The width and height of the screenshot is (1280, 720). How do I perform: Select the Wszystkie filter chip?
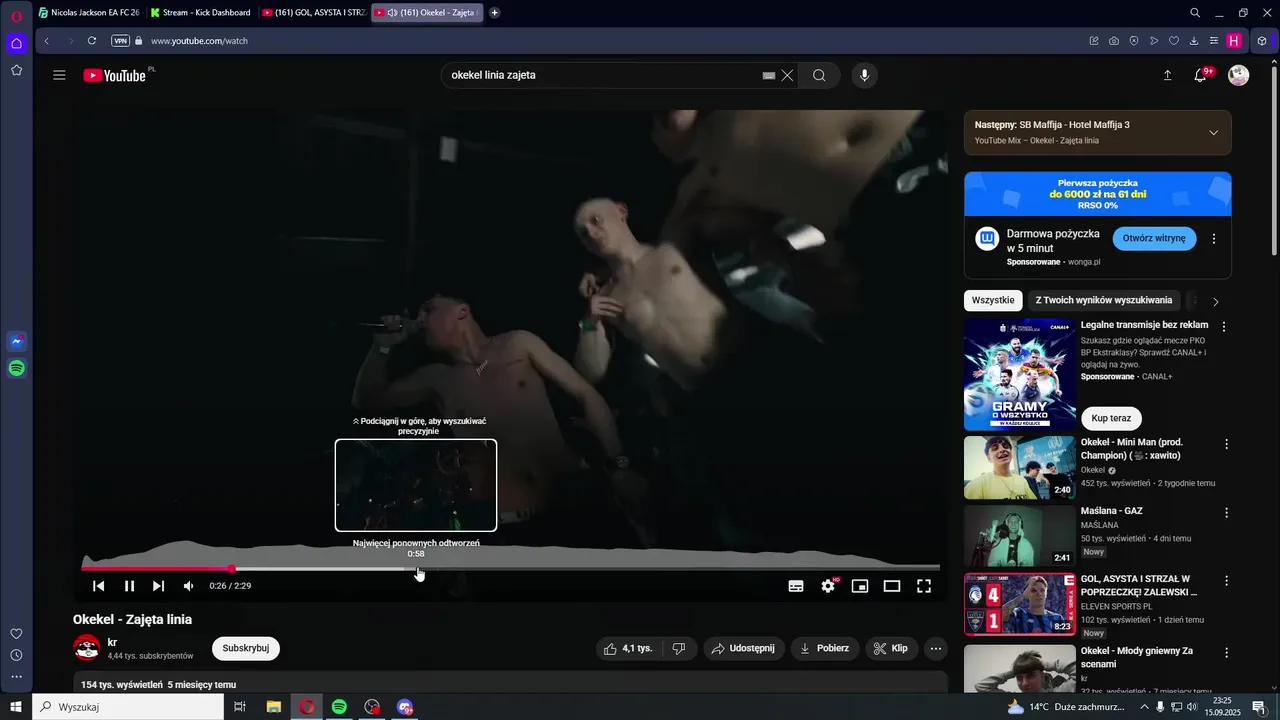[x=993, y=300]
